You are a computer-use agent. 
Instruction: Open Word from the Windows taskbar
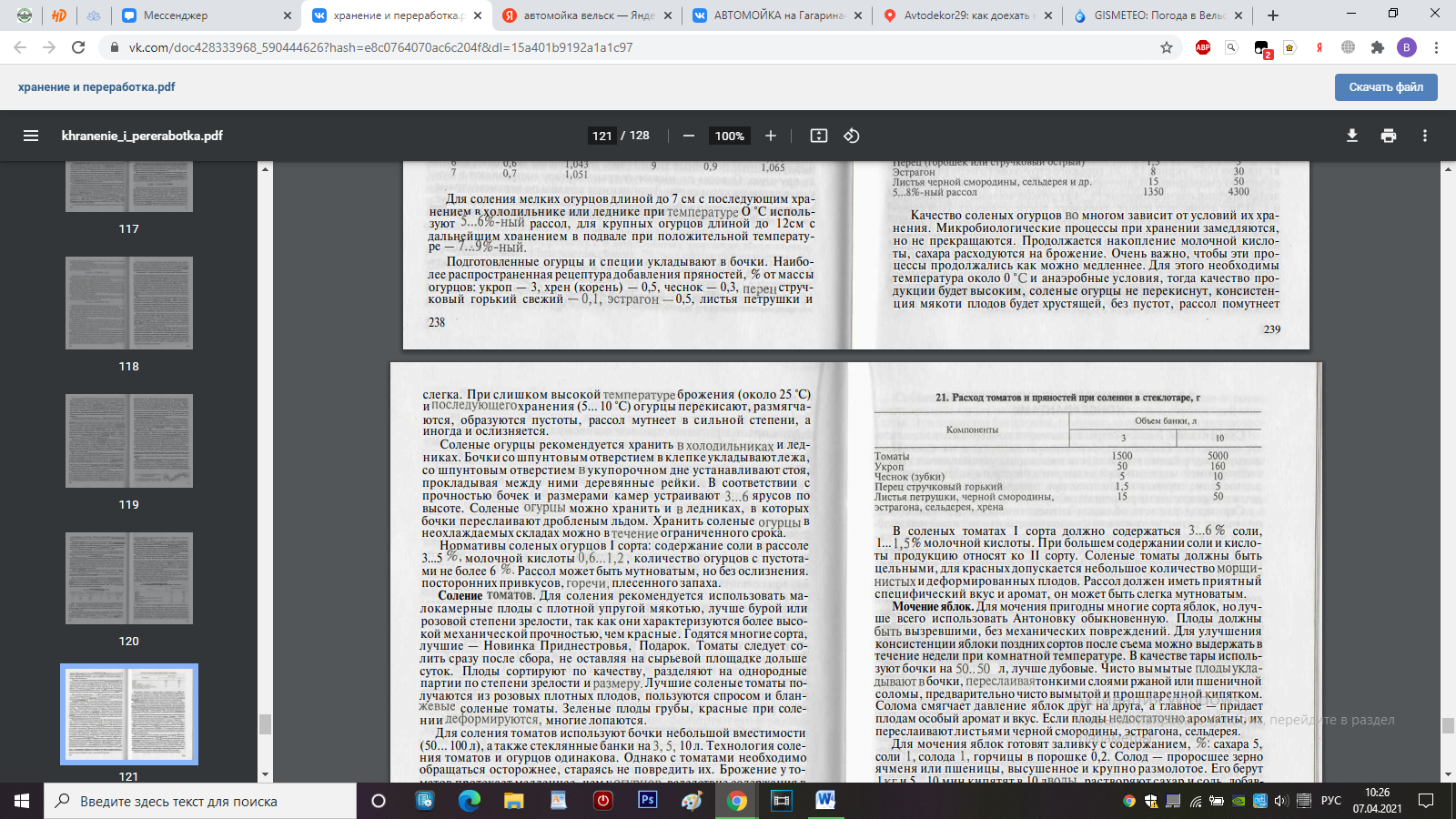point(825,801)
